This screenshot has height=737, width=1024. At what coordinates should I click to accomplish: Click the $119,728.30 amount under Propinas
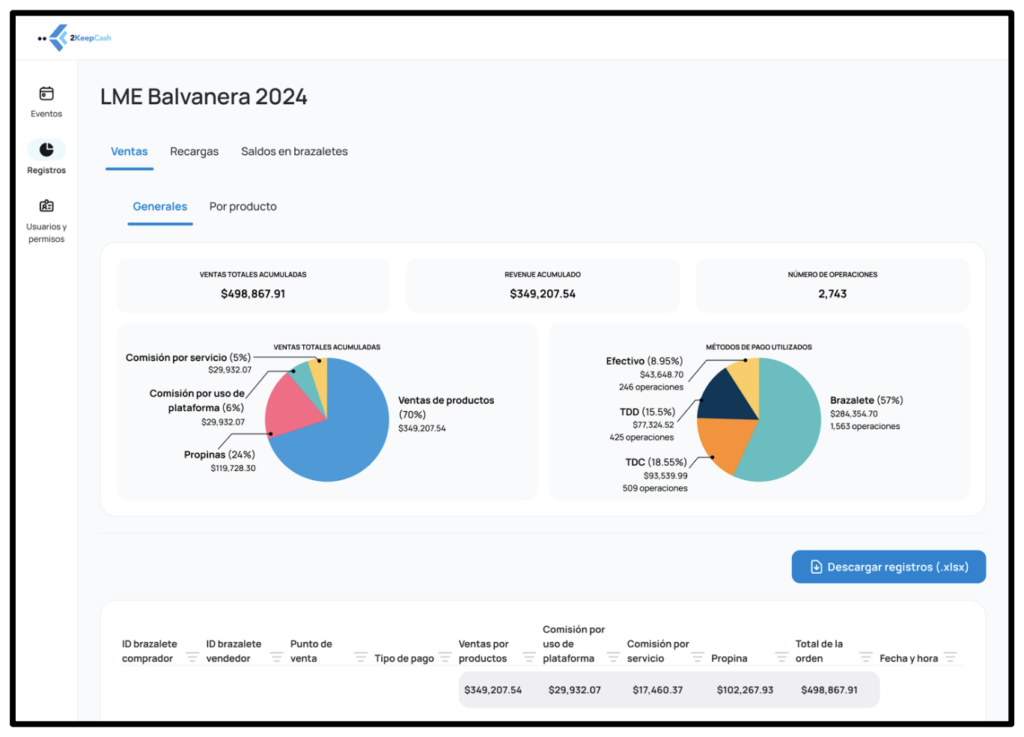233,468
